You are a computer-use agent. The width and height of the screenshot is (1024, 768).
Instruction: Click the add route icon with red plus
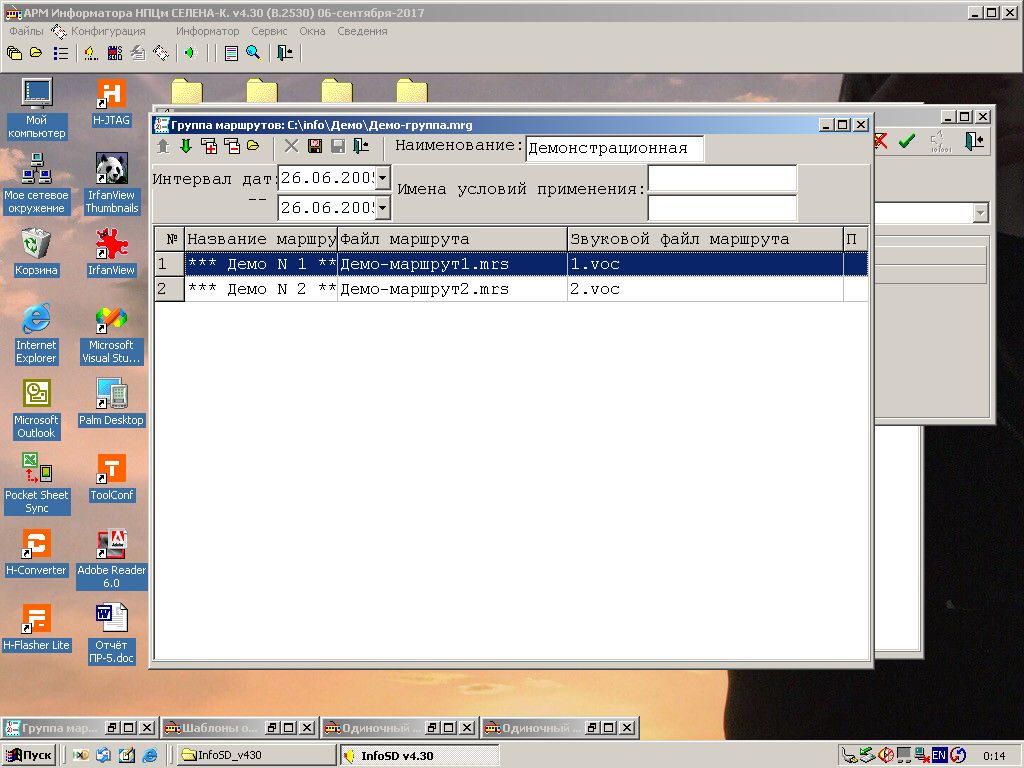tap(209, 146)
